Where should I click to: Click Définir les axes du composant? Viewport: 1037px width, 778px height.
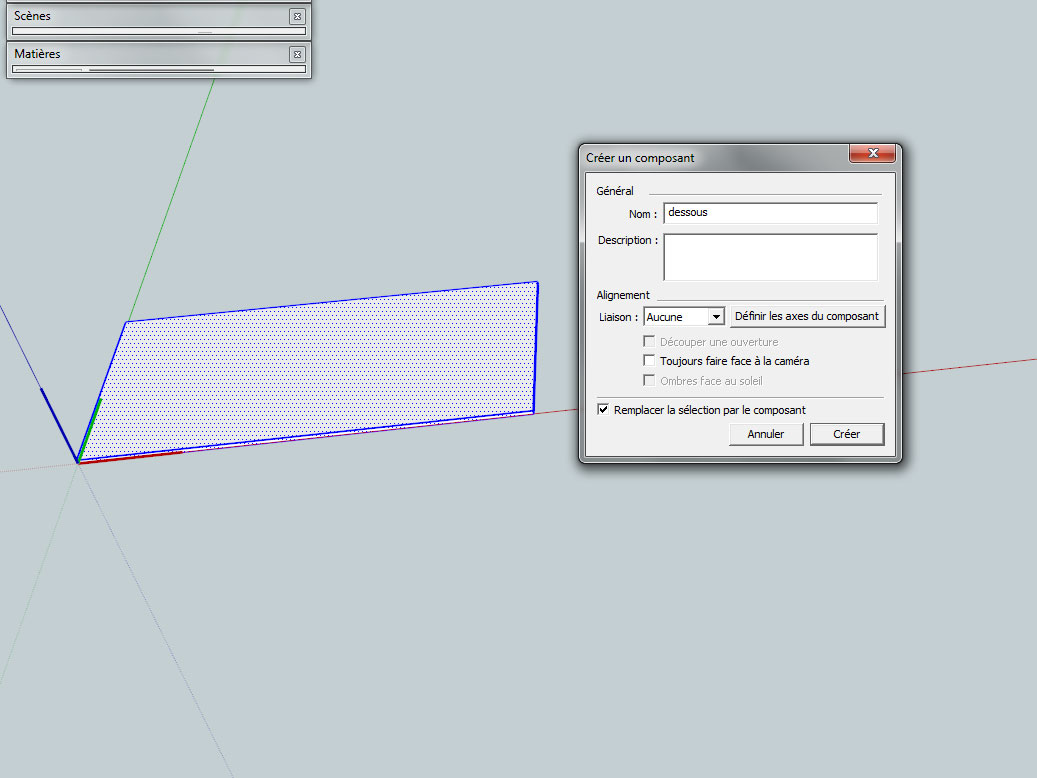pyautogui.click(x=807, y=316)
